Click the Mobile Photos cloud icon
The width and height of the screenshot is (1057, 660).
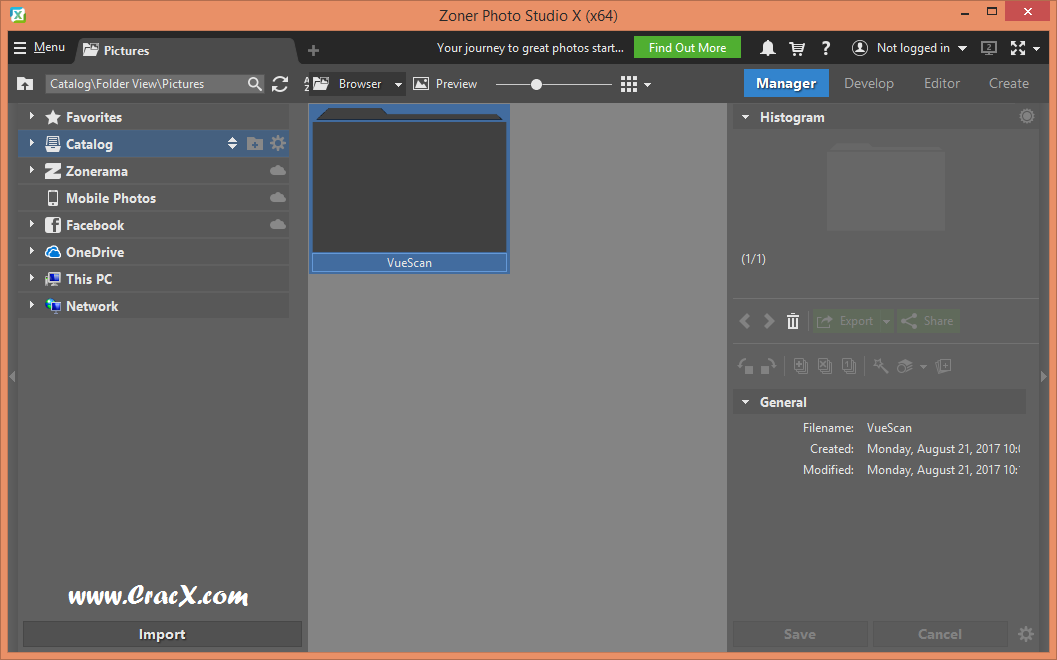pos(278,198)
